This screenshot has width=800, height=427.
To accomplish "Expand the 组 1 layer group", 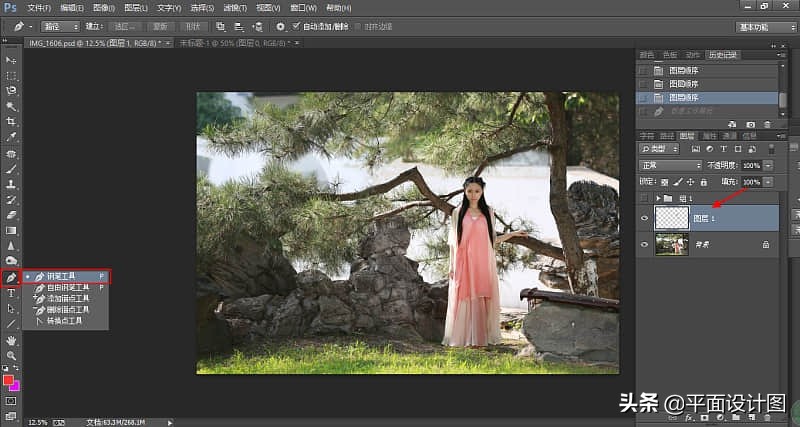I will (x=657, y=198).
